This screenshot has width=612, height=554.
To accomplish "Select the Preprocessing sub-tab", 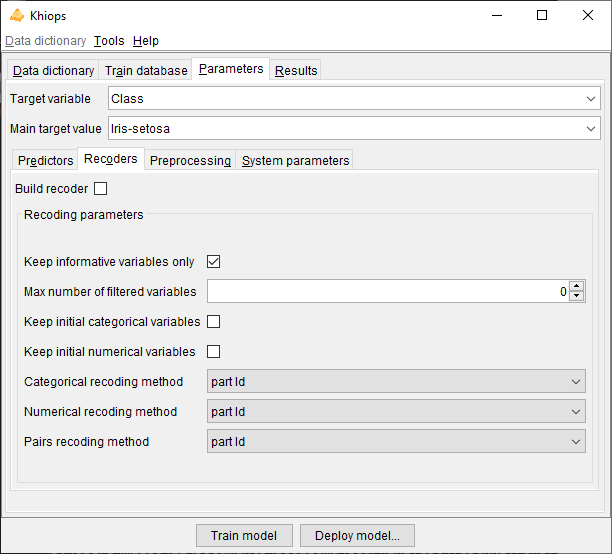I will 190,161.
